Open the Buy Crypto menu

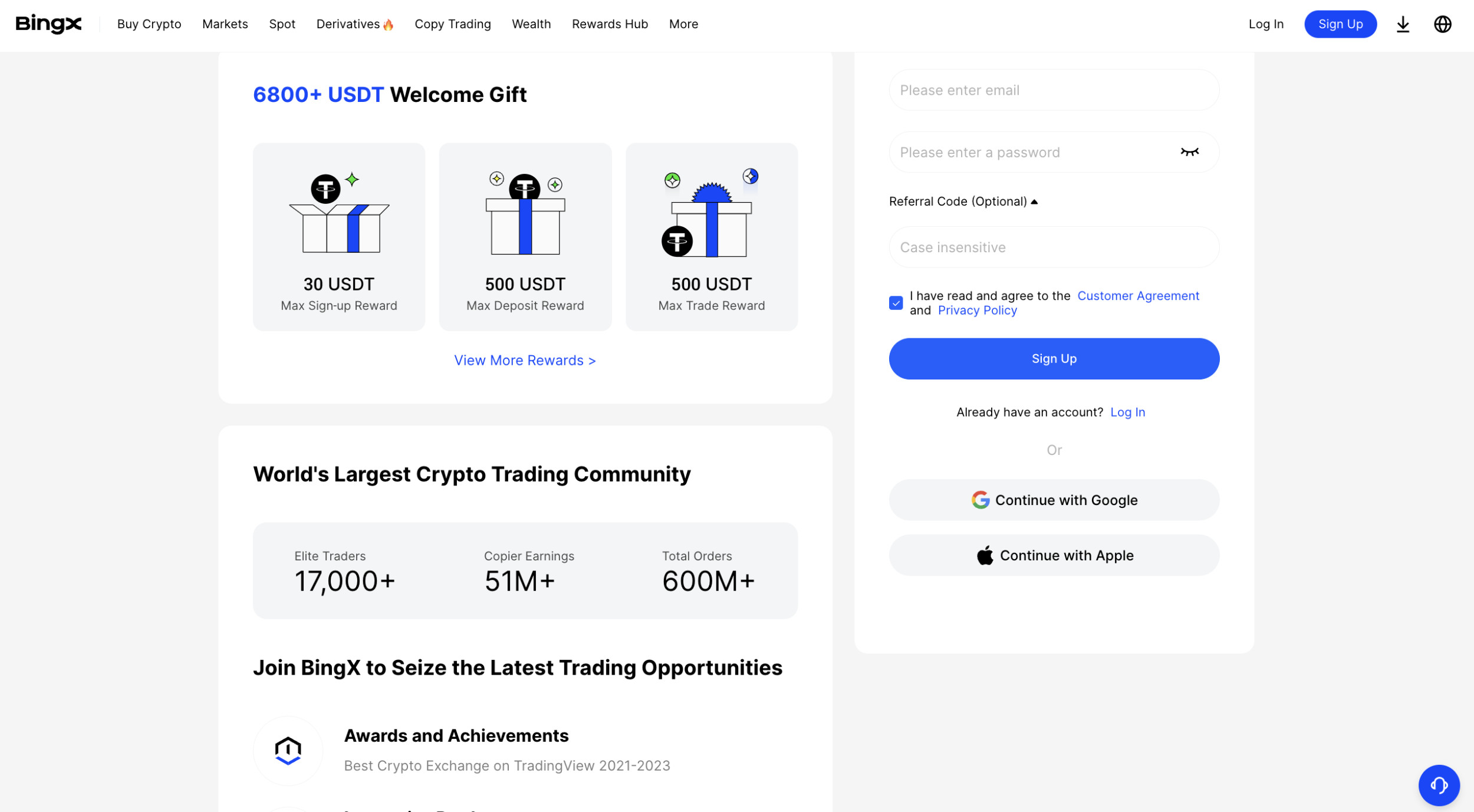point(149,24)
